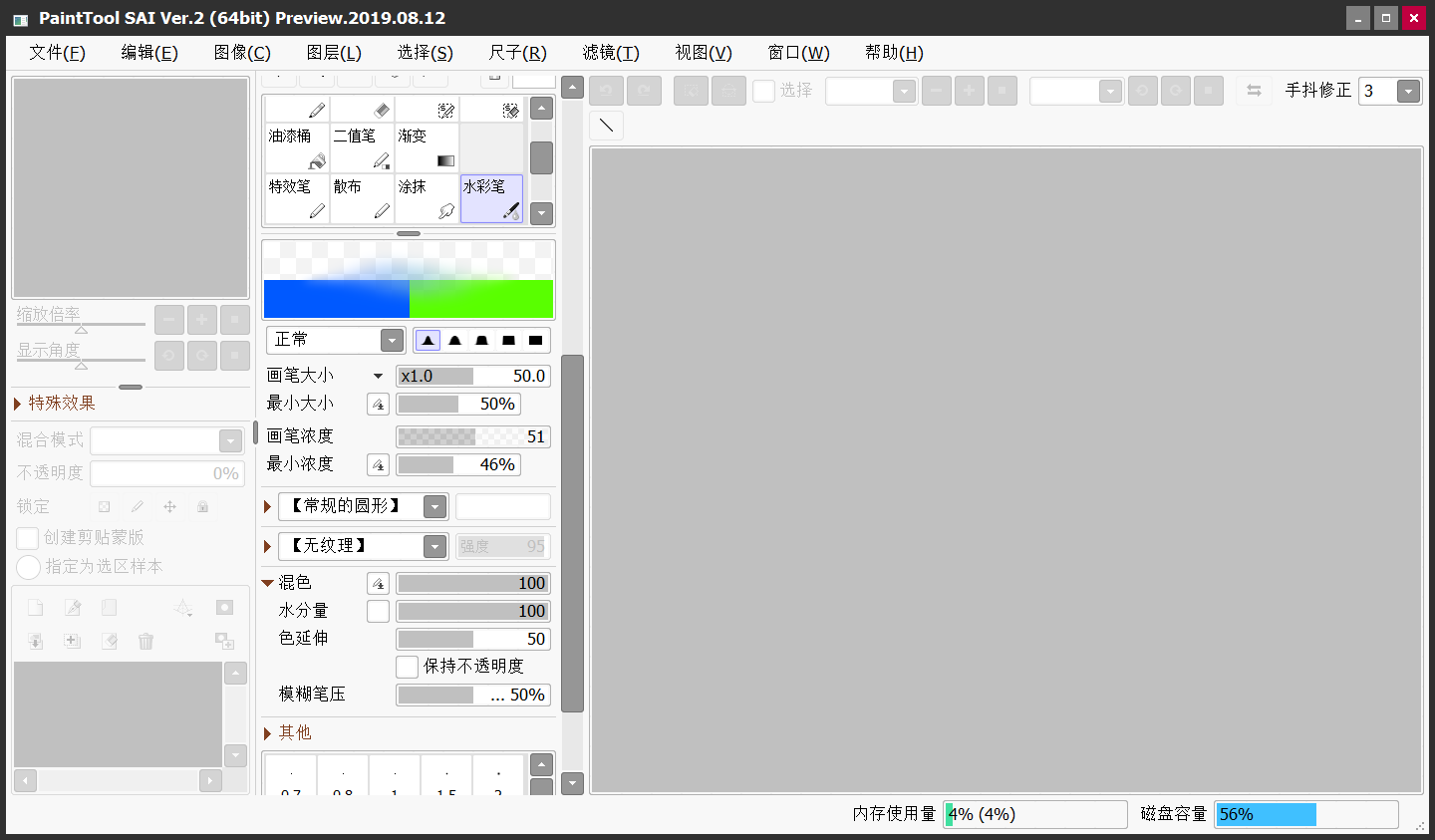Select the selection pen tool
Viewport: 1435px width, 840px height.
(x=427, y=109)
